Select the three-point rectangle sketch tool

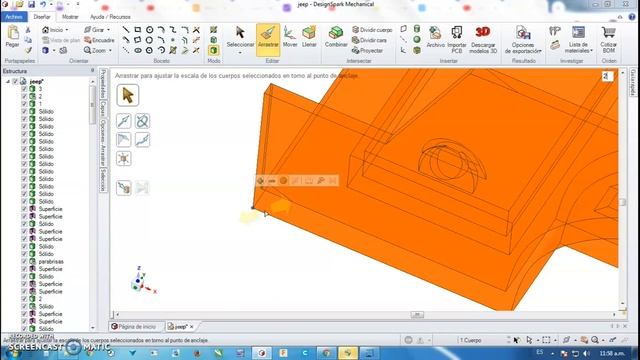[138, 40]
